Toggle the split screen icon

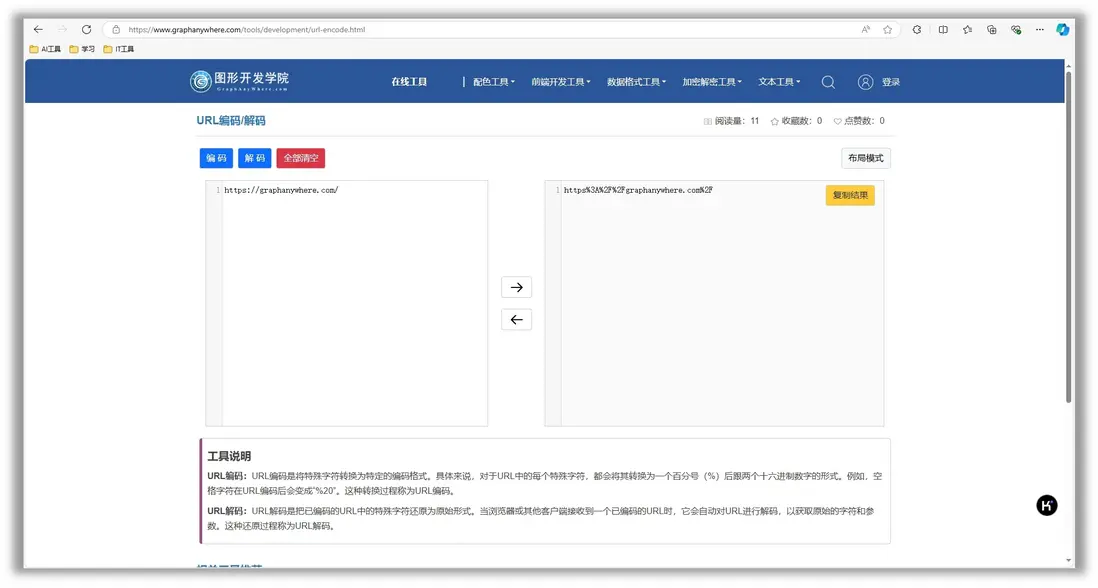943,29
